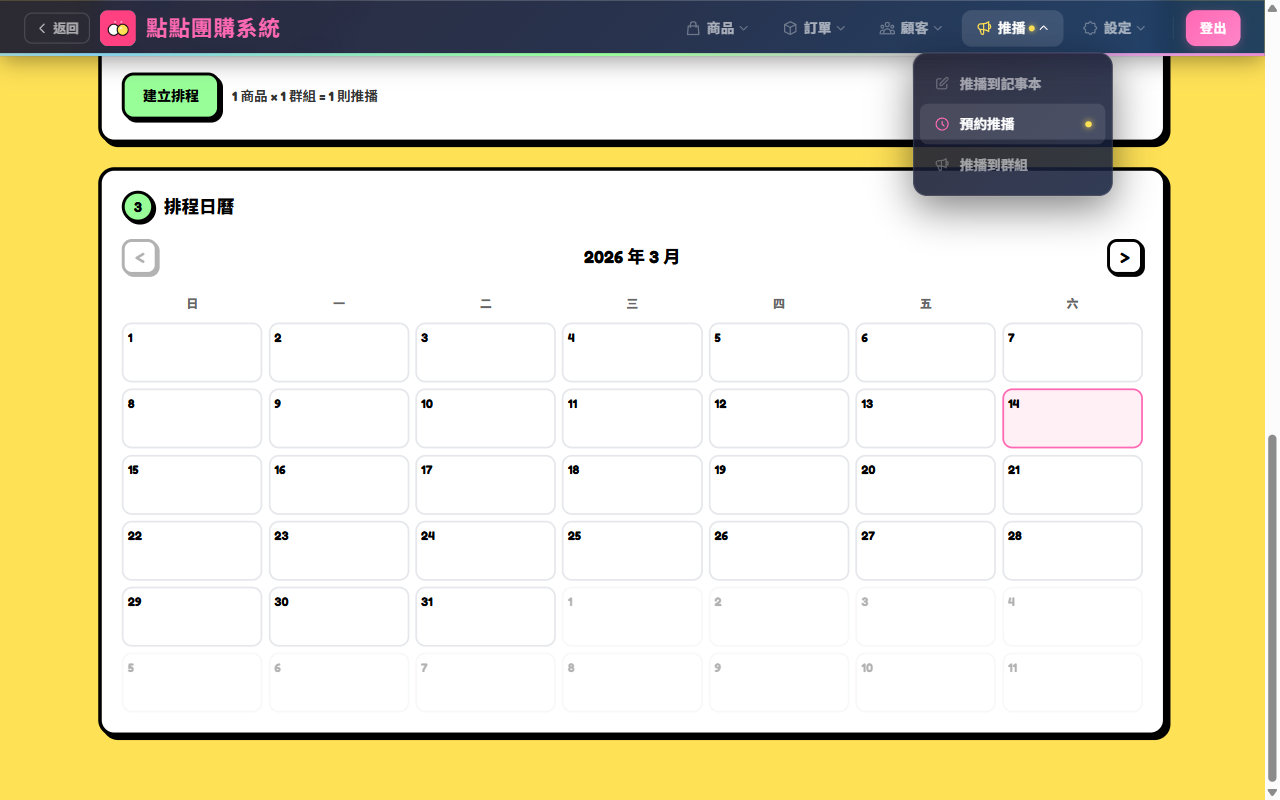This screenshot has height=800, width=1280.
Task: Click the pencil icon next to 推播到記事本
Action: pyautogui.click(x=941, y=83)
